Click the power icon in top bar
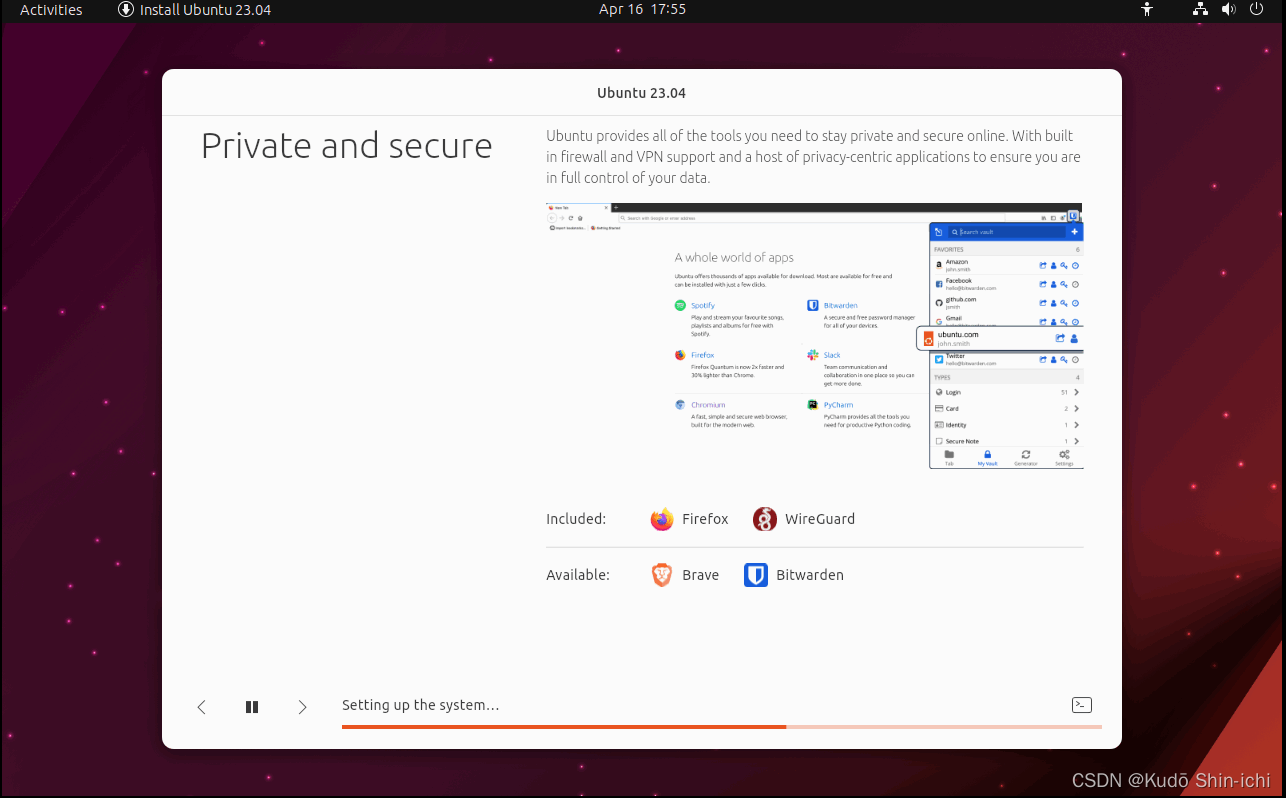This screenshot has width=1286, height=798. [x=1257, y=9]
